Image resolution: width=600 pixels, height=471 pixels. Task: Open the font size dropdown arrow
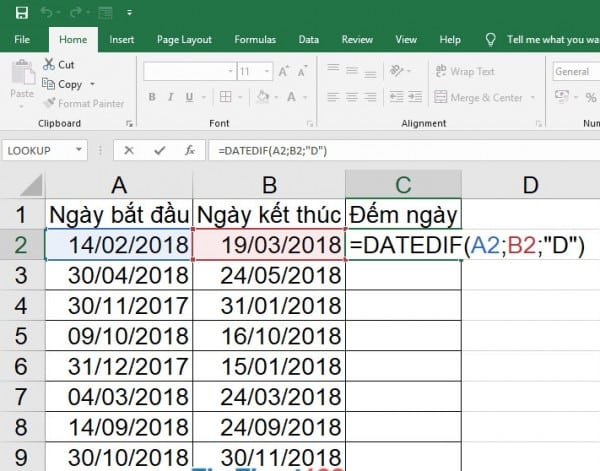pos(267,72)
